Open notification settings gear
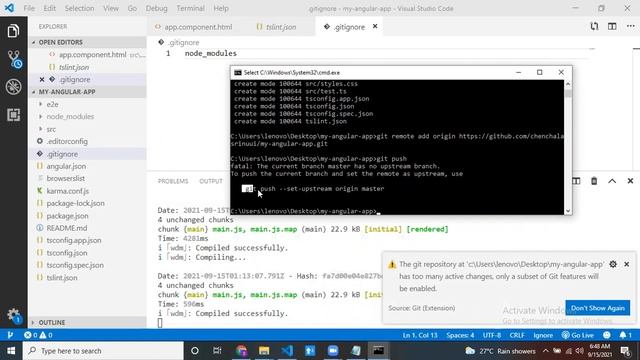640x360 pixels. click(613, 264)
